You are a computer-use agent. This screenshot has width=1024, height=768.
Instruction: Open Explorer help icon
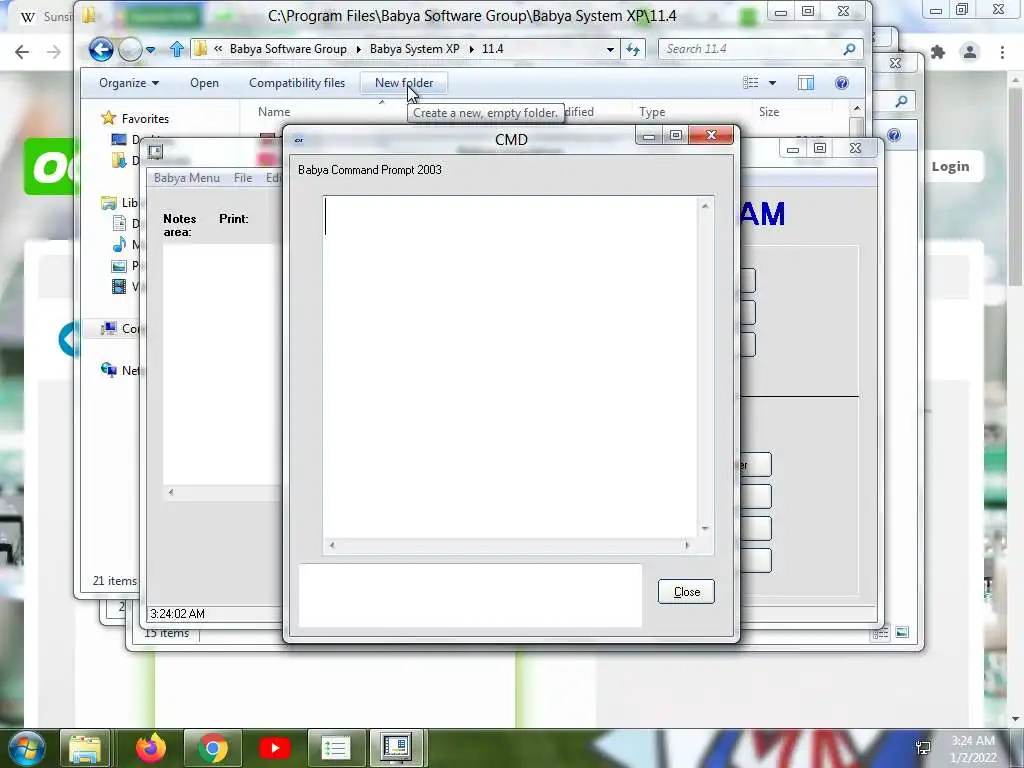click(842, 83)
